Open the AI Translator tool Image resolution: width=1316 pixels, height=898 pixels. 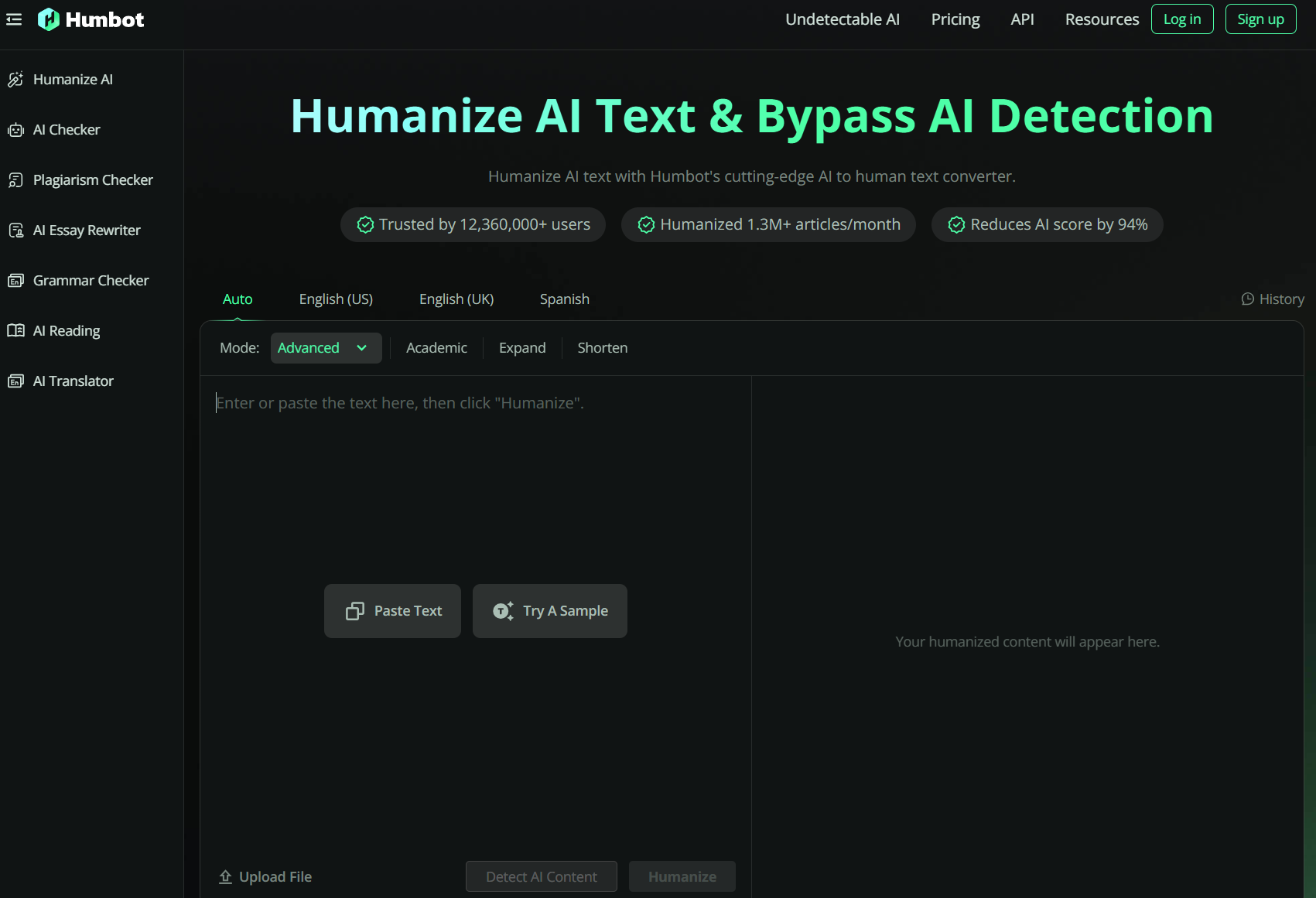coord(73,381)
